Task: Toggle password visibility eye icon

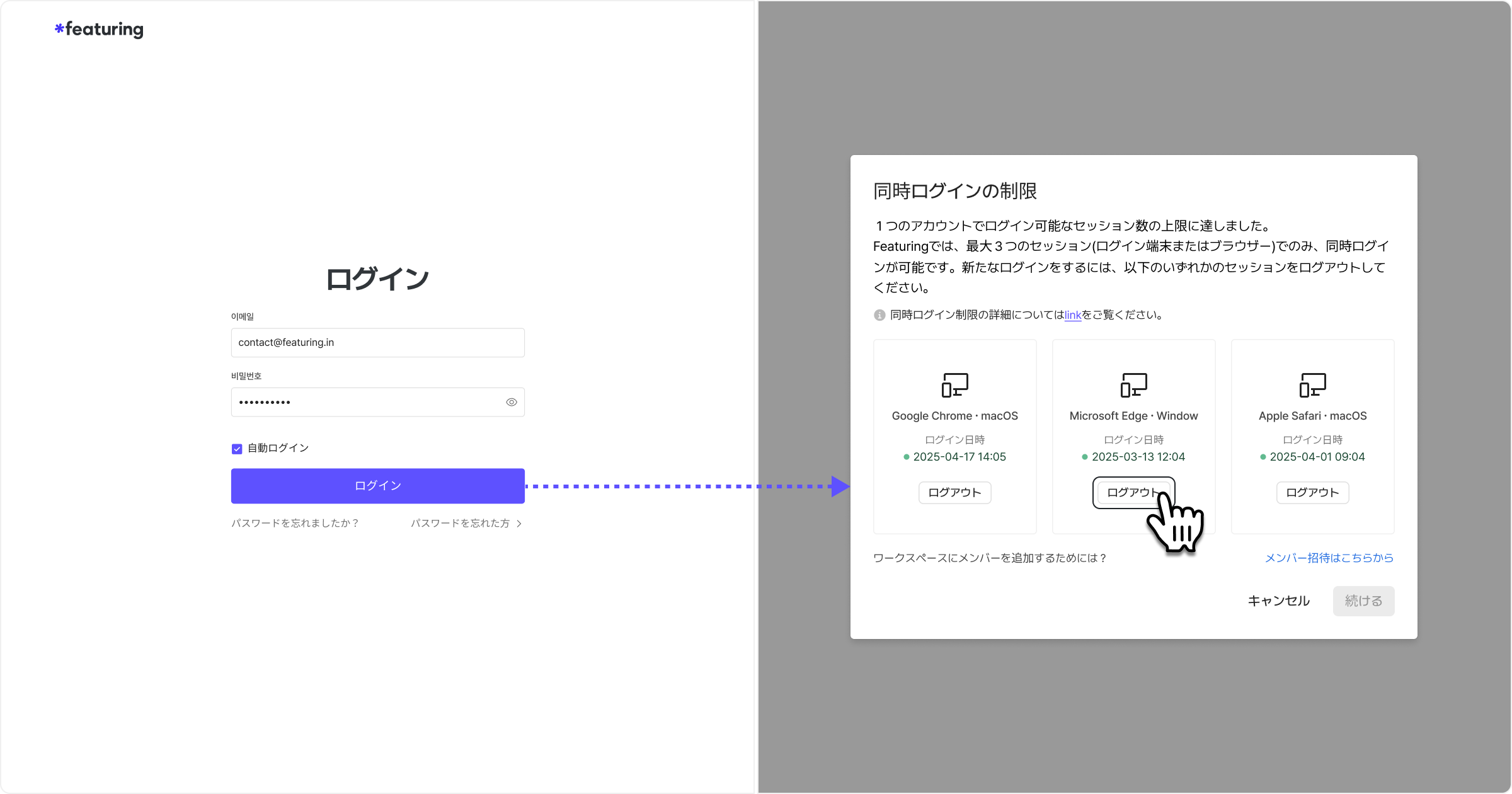Action: (x=512, y=402)
